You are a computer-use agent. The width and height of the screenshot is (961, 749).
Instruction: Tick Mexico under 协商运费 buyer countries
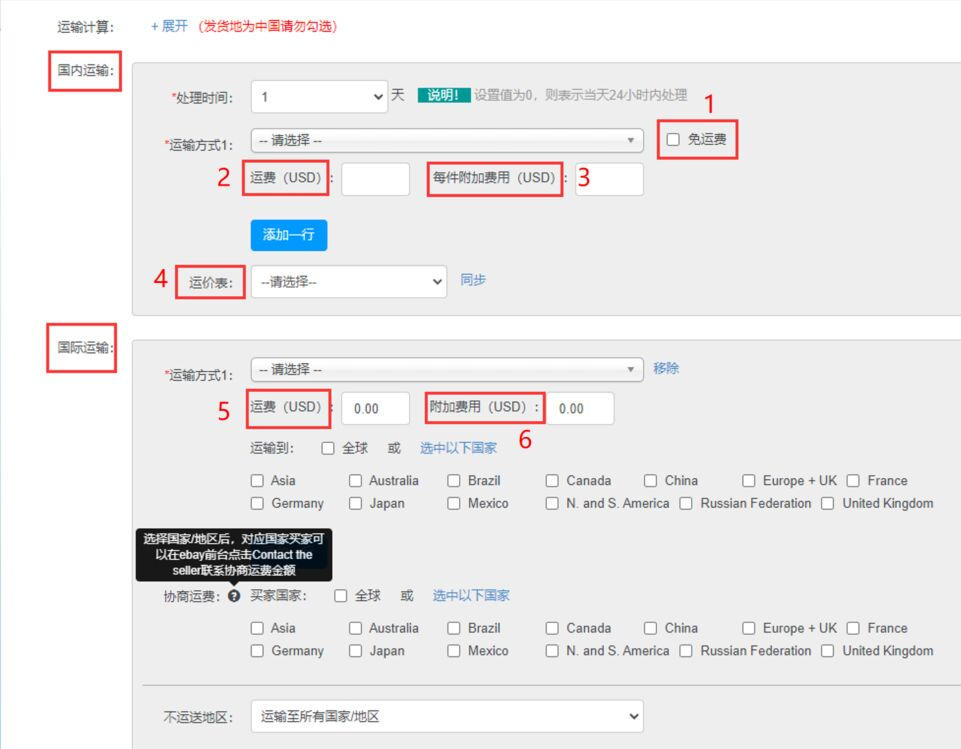tap(454, 651)
